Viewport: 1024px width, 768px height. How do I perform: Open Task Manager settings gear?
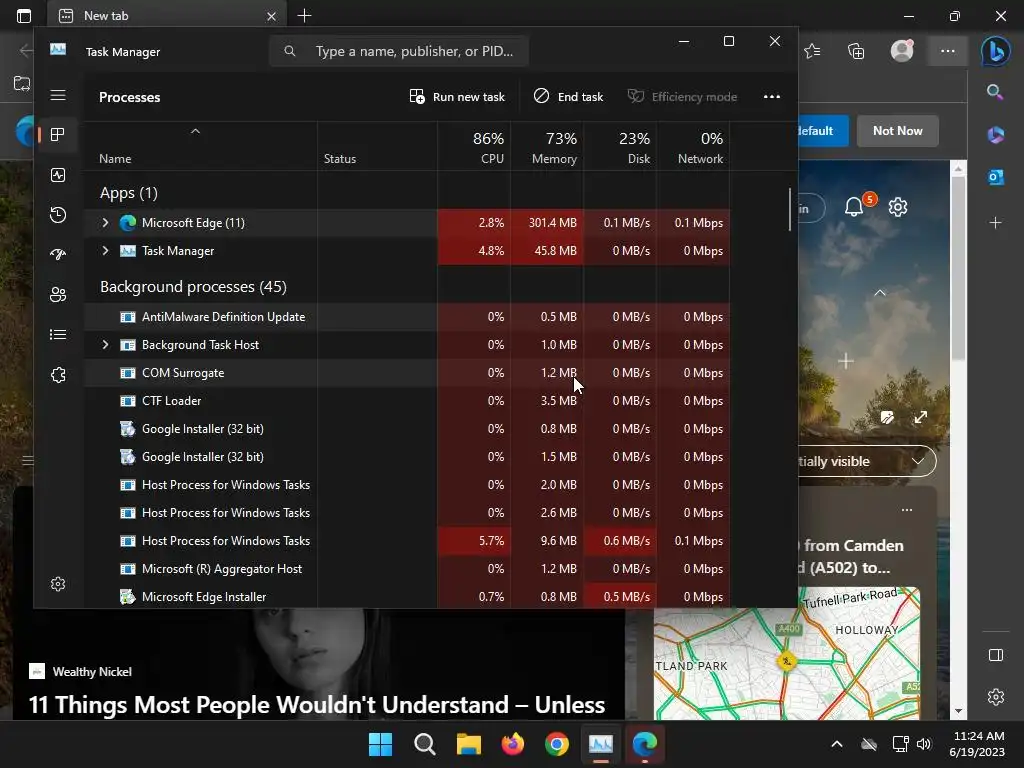58,584
